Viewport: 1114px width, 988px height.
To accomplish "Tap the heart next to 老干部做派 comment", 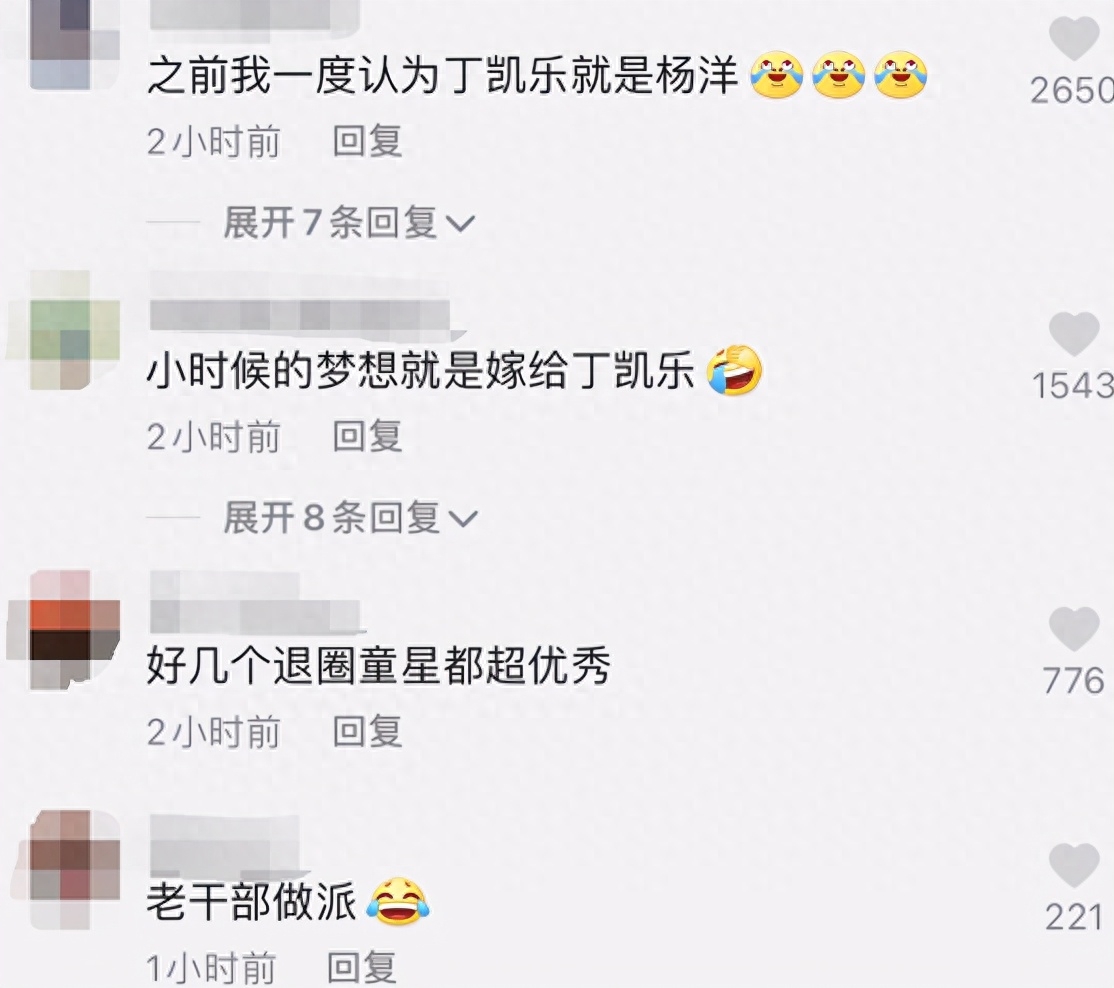I will click(x=1074, y=866).
